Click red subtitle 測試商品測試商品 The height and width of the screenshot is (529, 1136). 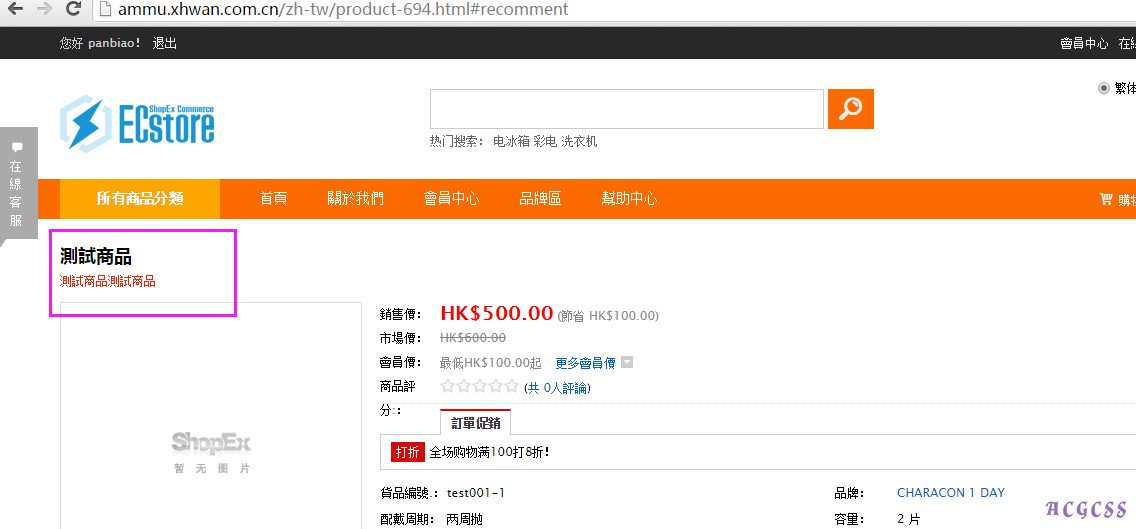(x=107, y=282)
